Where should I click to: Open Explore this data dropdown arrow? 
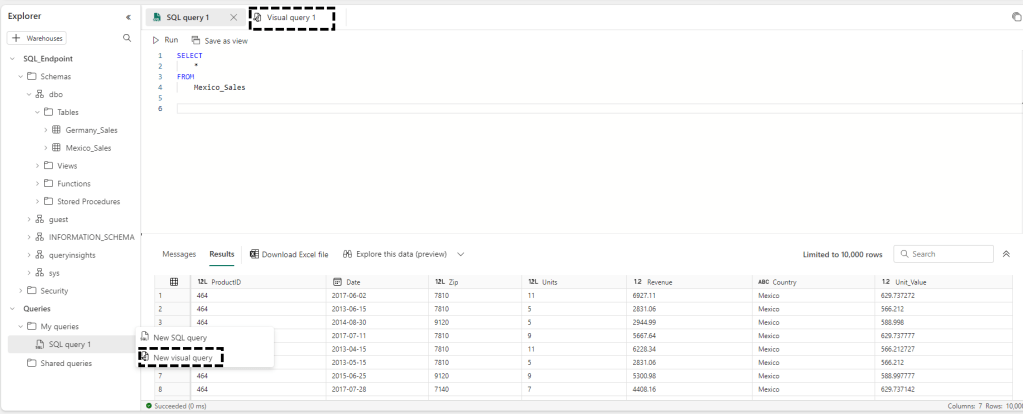coord(460,254)
